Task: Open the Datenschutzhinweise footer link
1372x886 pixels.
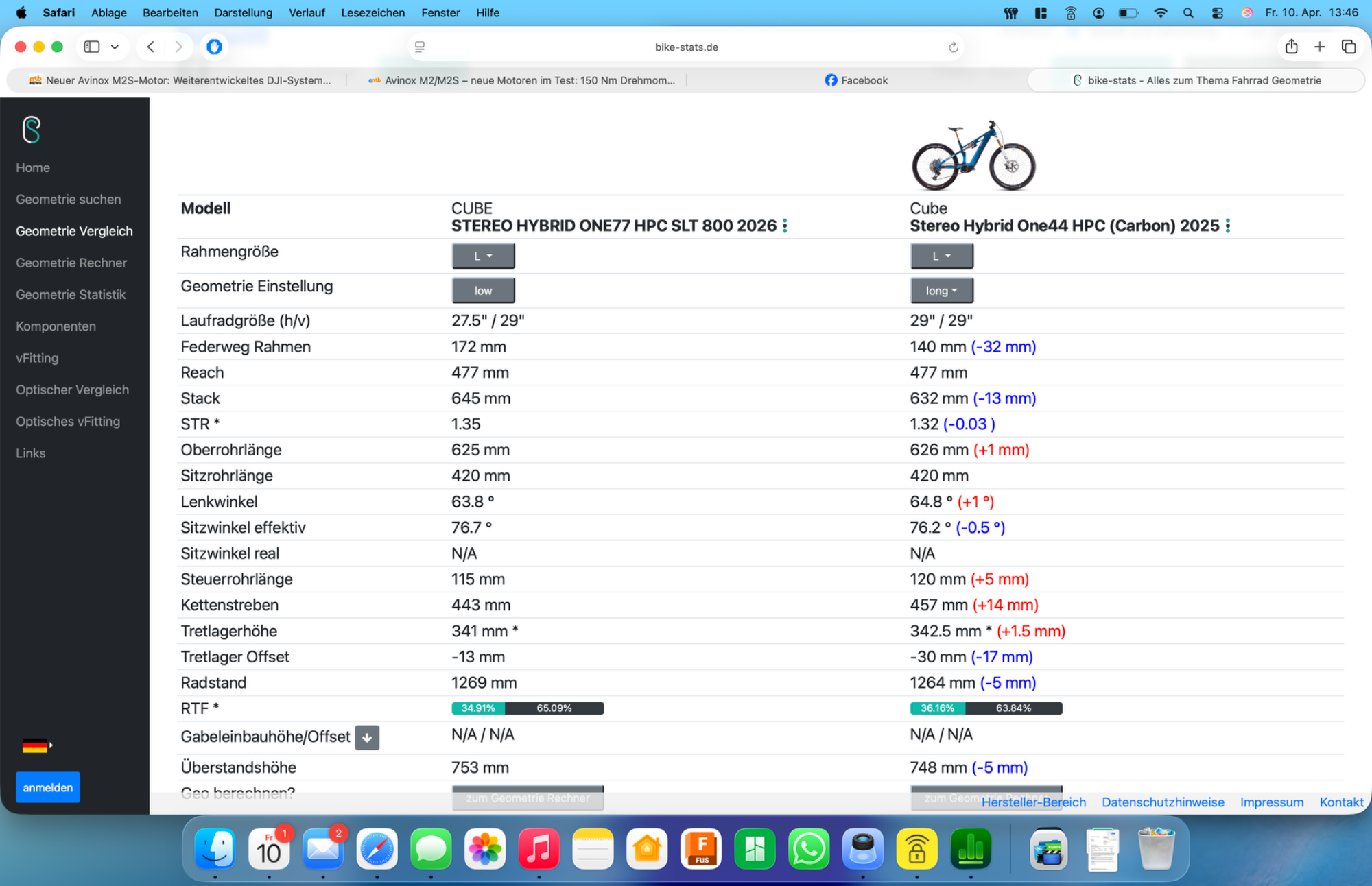Action: click(x=1163, y=802)
